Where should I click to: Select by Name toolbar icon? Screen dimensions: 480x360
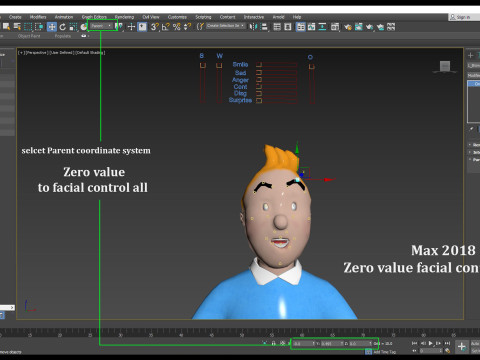point(17,27)
